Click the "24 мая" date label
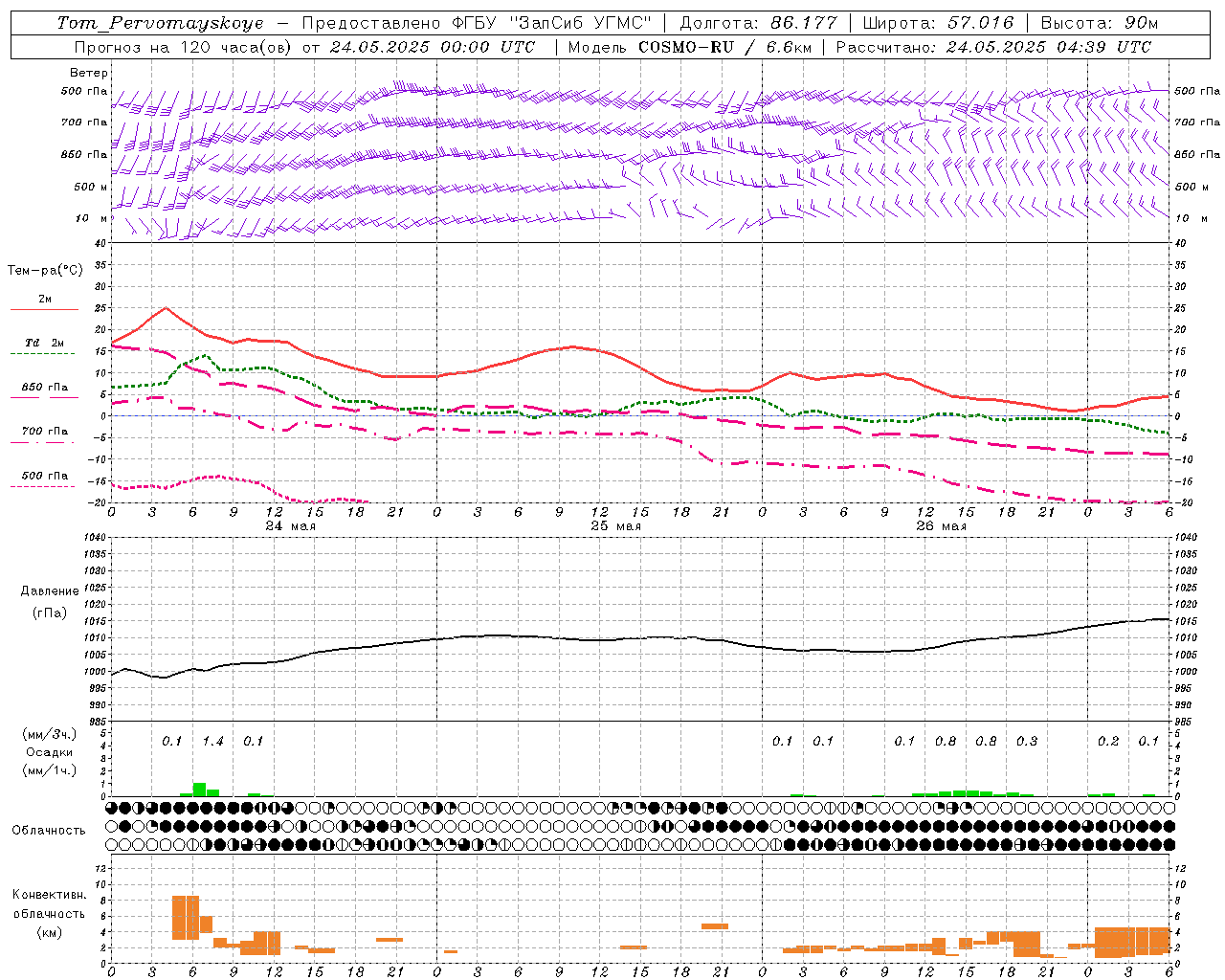This screenshot has height=980, width=1225. 291,526
